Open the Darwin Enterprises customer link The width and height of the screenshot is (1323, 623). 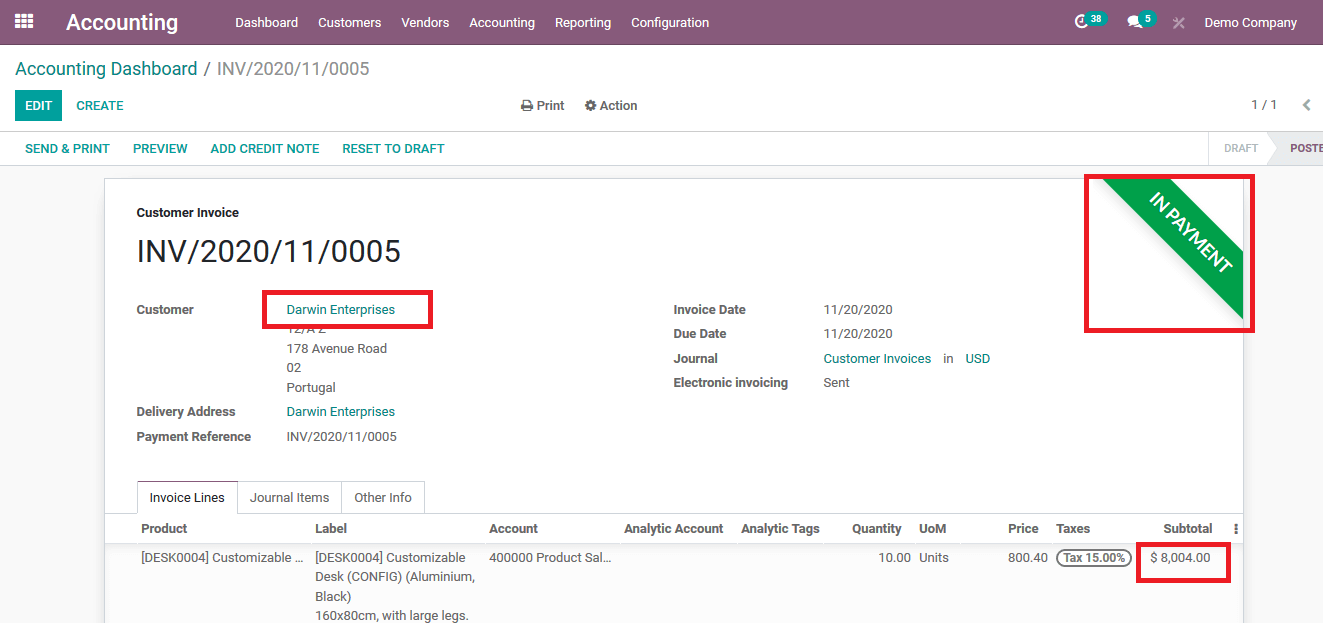(x=341, y=310)
